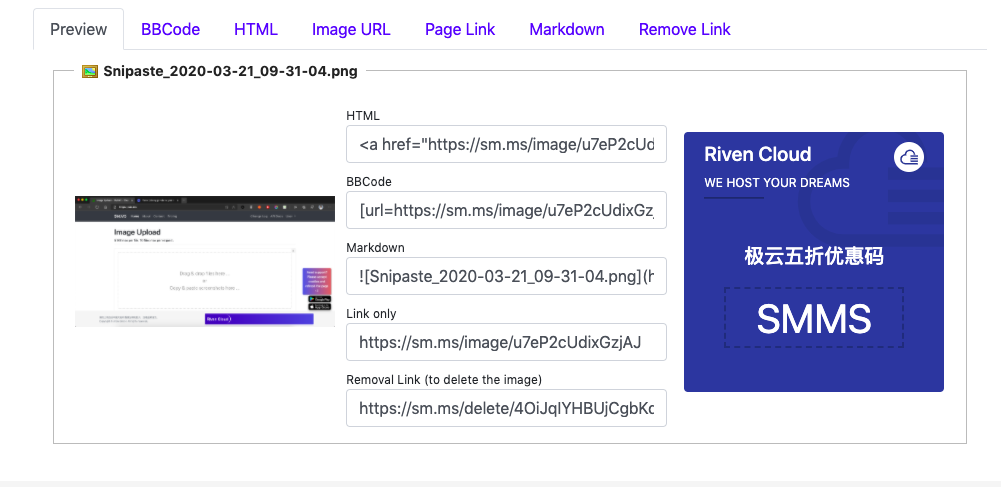Click the HTML code input field
The height and width of the screenshot is (487, 1001).
(506, 144)
